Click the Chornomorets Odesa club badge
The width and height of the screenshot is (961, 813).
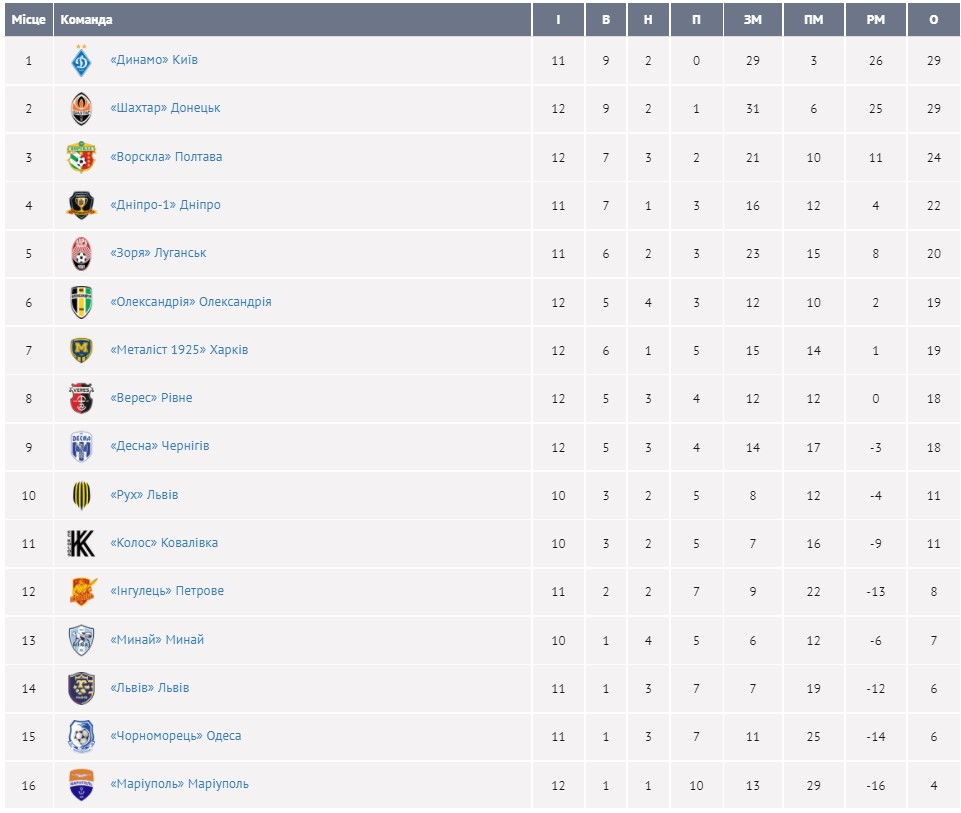point(81,736)
